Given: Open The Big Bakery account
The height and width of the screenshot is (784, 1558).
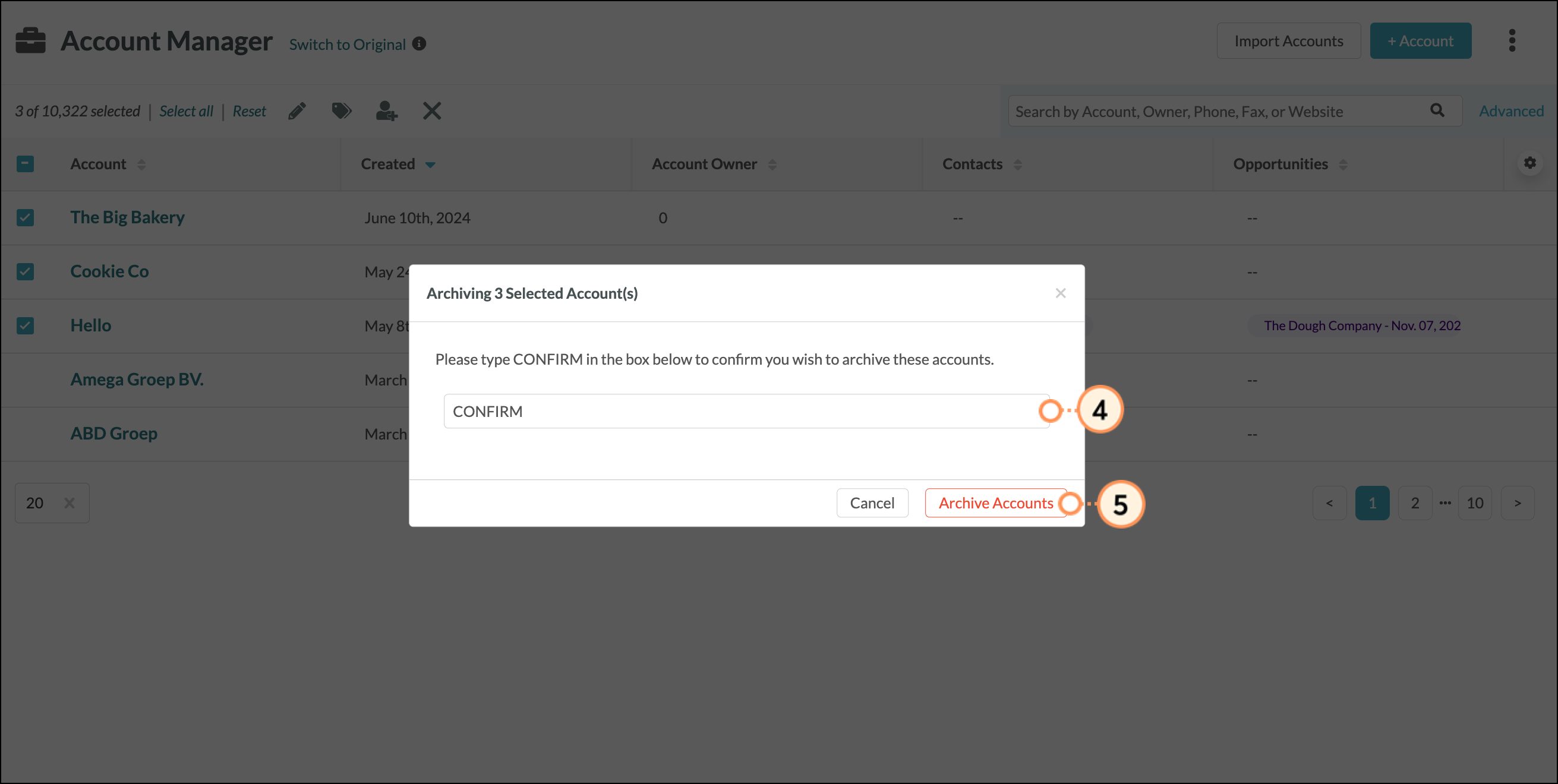Looking at the screenshot, I should [128, 217].
